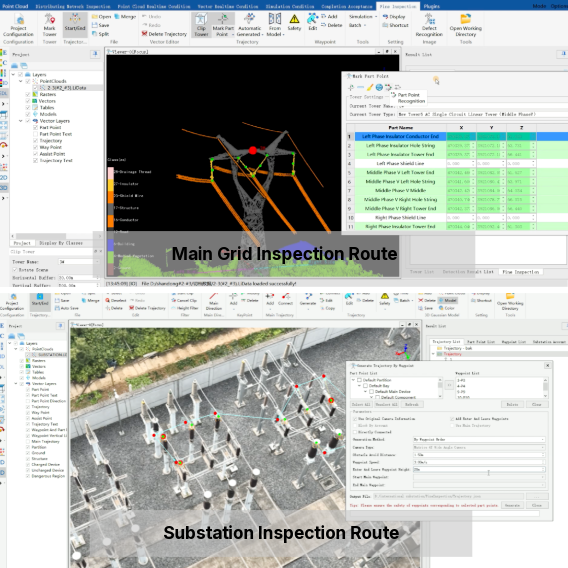568x568 pixels.
Task: Click Split in the File group
Action: point(100,34)
